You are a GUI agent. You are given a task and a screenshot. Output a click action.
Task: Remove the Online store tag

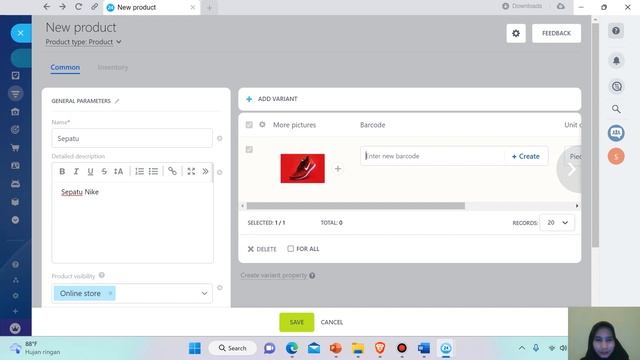110,293
